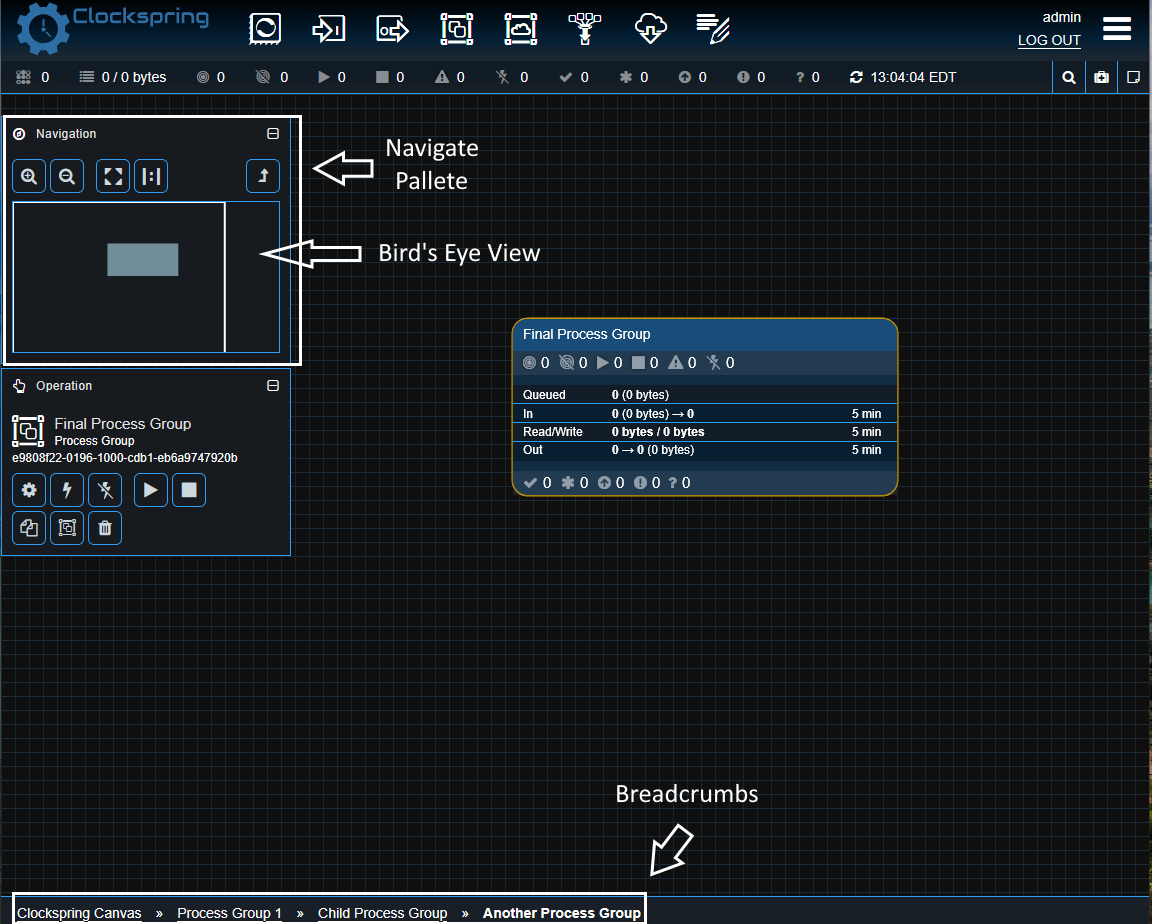The height and width of the screenshot is (924, 1152).
Task: Open search with the magnifier button
Action: pyautogui.click(x=1068, y=77)
